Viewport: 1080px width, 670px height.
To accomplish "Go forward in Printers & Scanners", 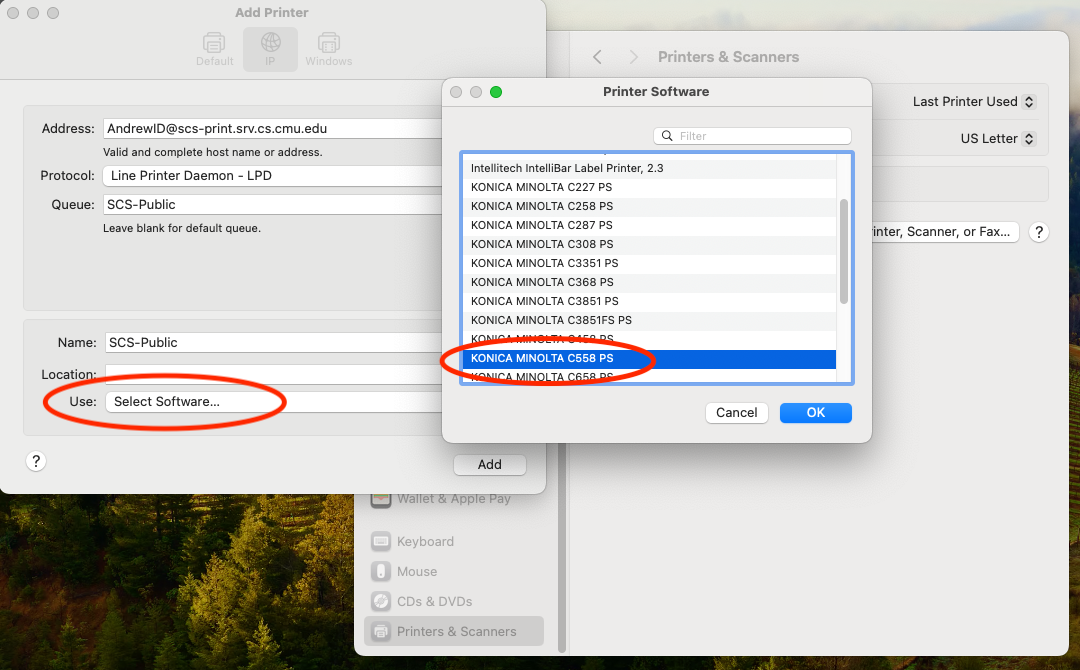I will [634, 57].
